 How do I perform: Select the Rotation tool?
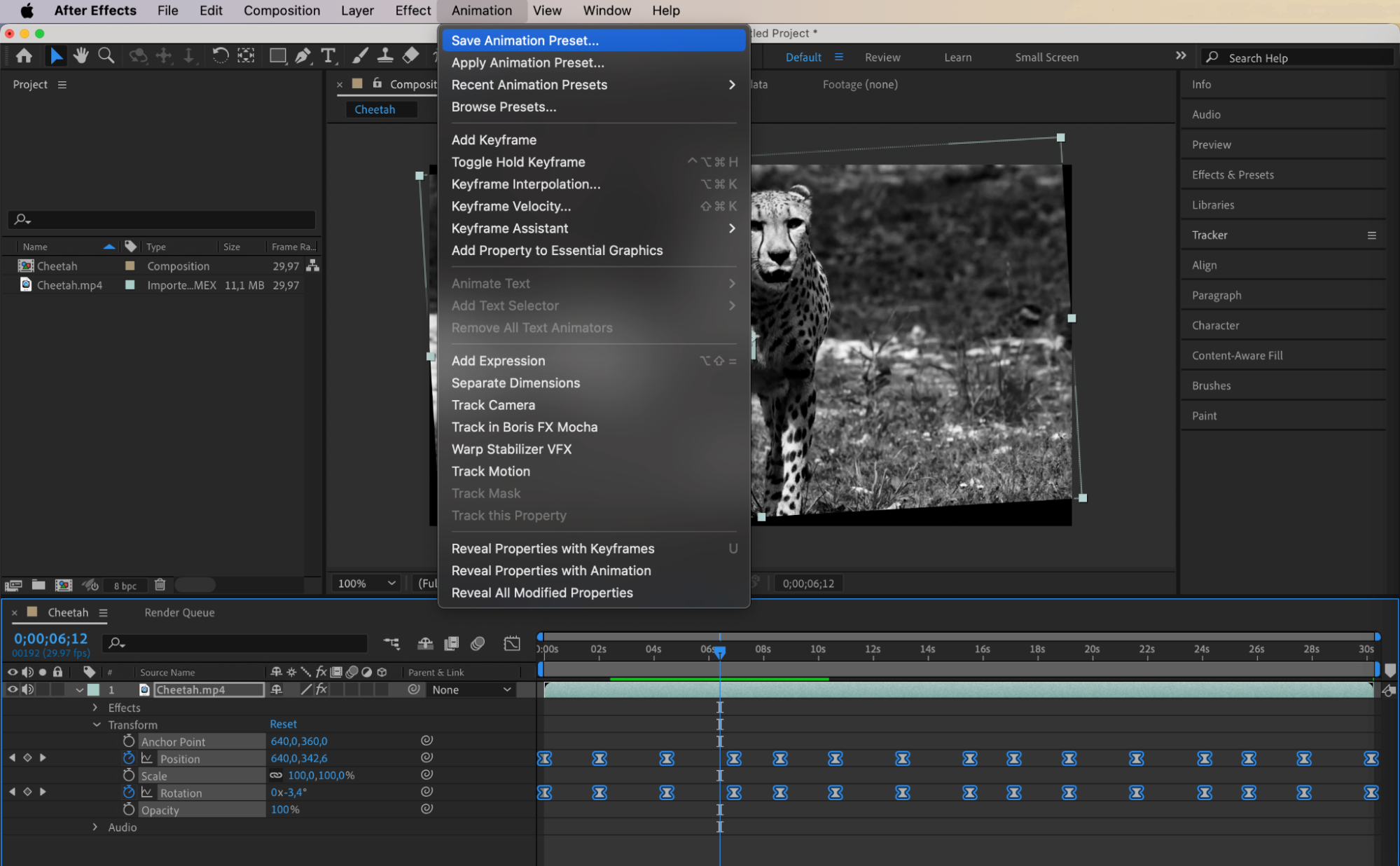[220, 56]
